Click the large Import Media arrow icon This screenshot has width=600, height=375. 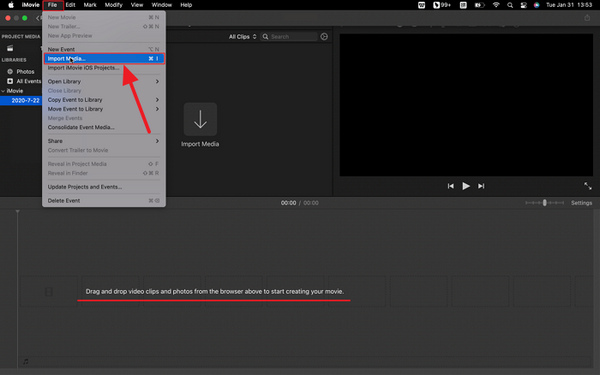pyautogui.click(x=200, y=119)
